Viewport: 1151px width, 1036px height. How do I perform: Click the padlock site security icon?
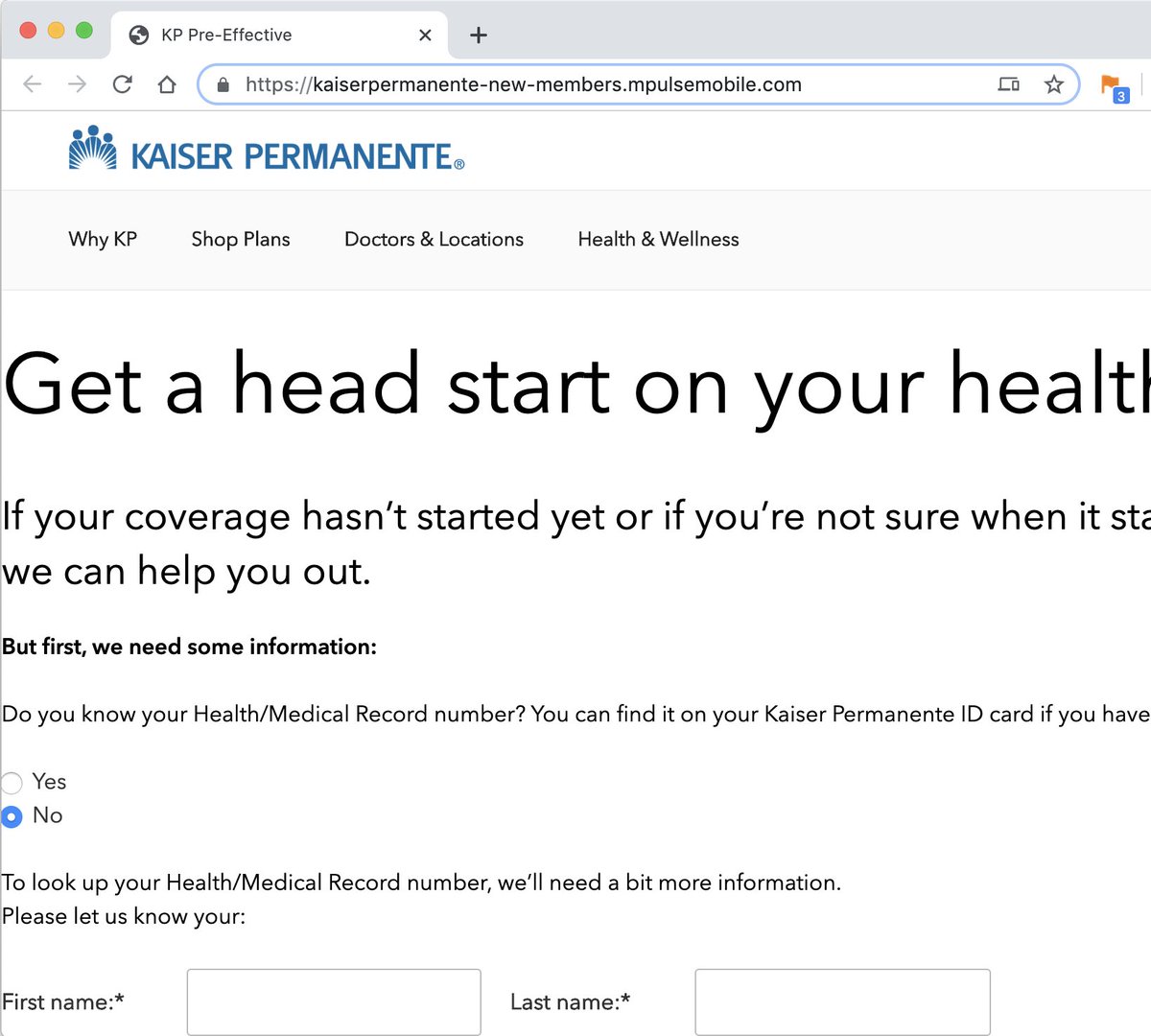pos(223,84)
